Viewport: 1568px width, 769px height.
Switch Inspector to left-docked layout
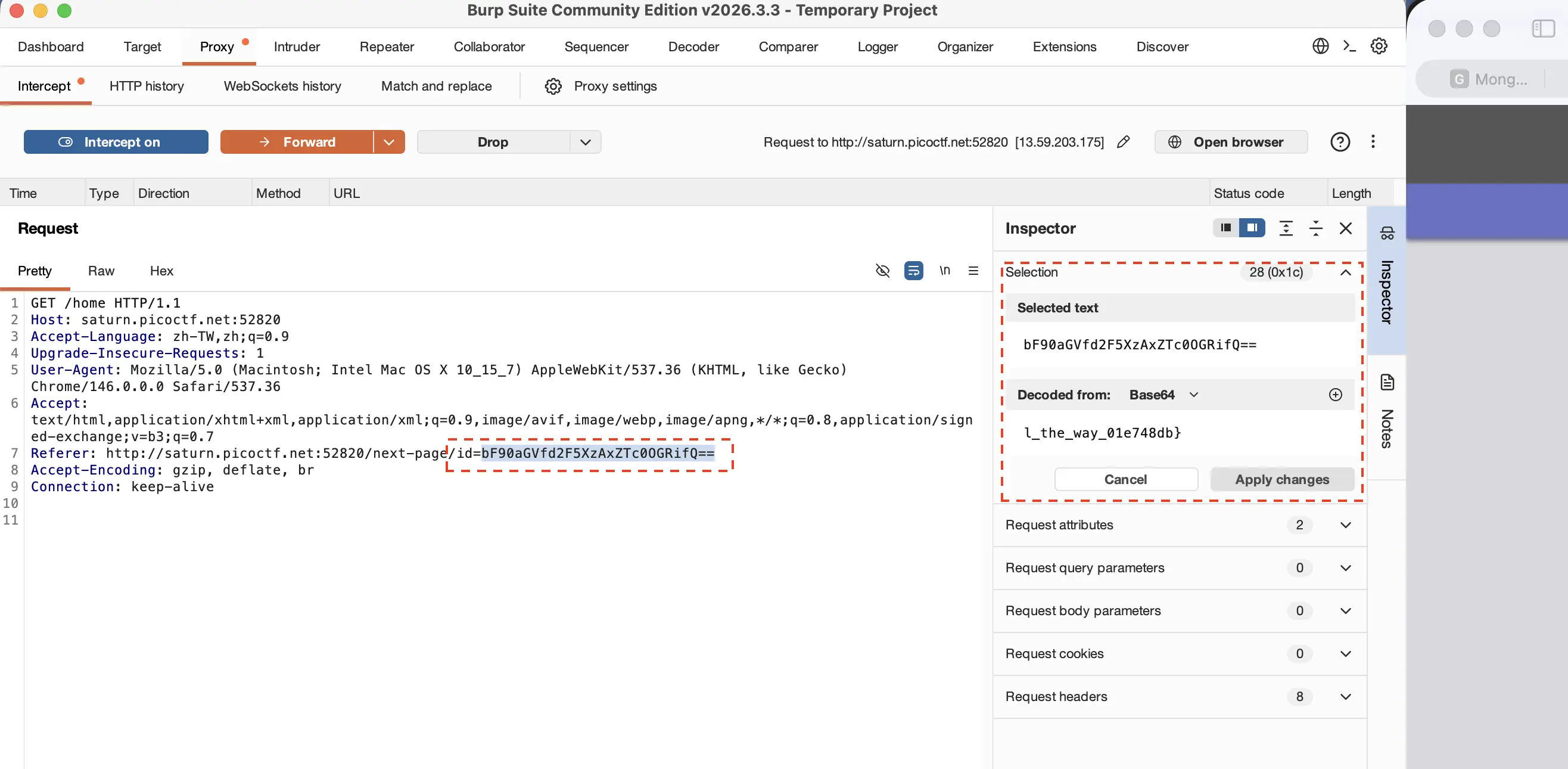1226,228
